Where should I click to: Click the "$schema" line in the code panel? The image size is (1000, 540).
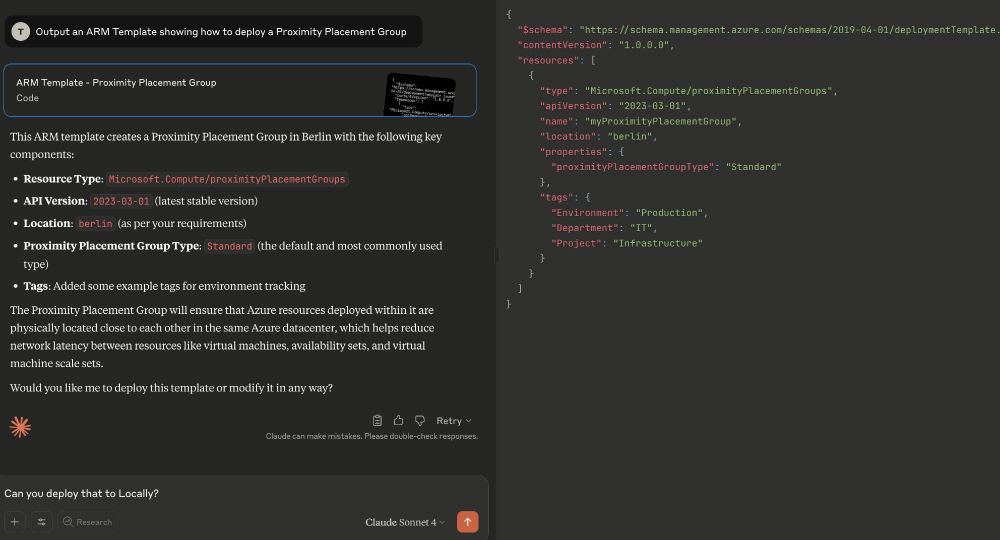click(x=759, y=30)
